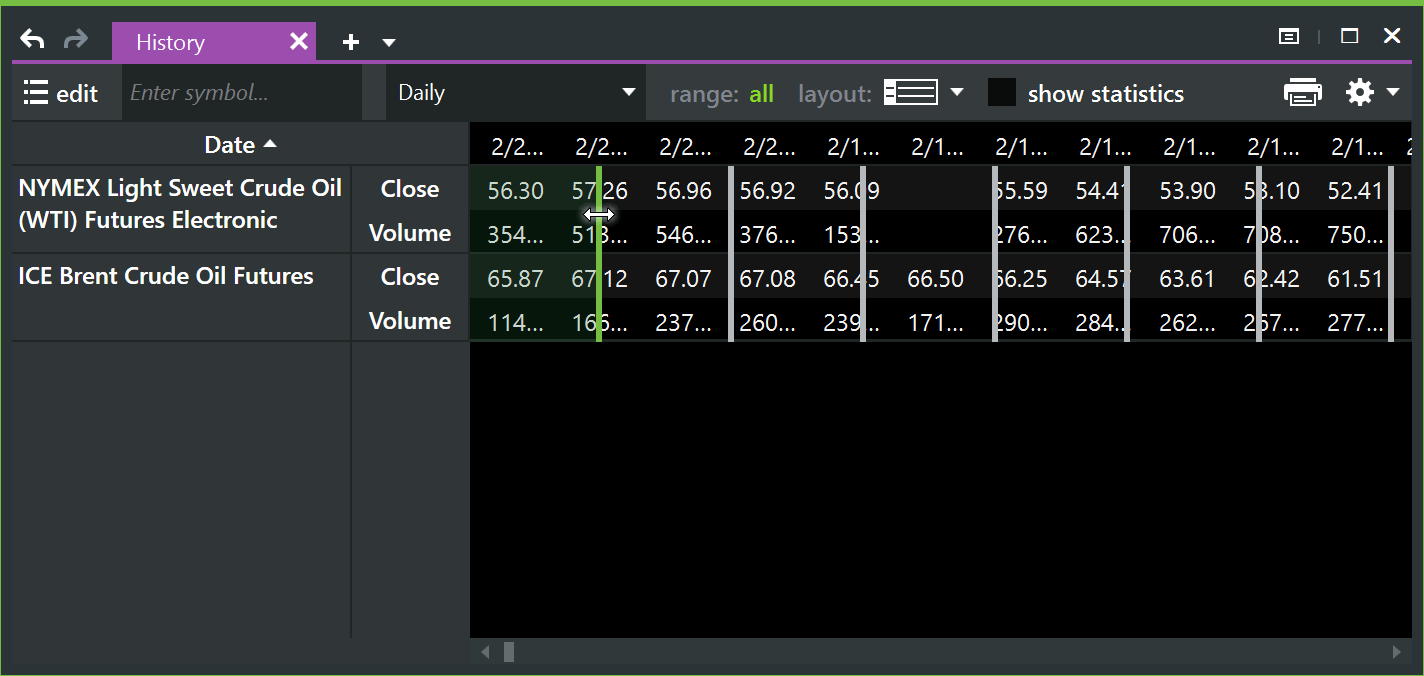Viewport: 1424px width, 676px height.
Task: Click the horizontal scrollbar left arrow
Action: tap(486, 653)
